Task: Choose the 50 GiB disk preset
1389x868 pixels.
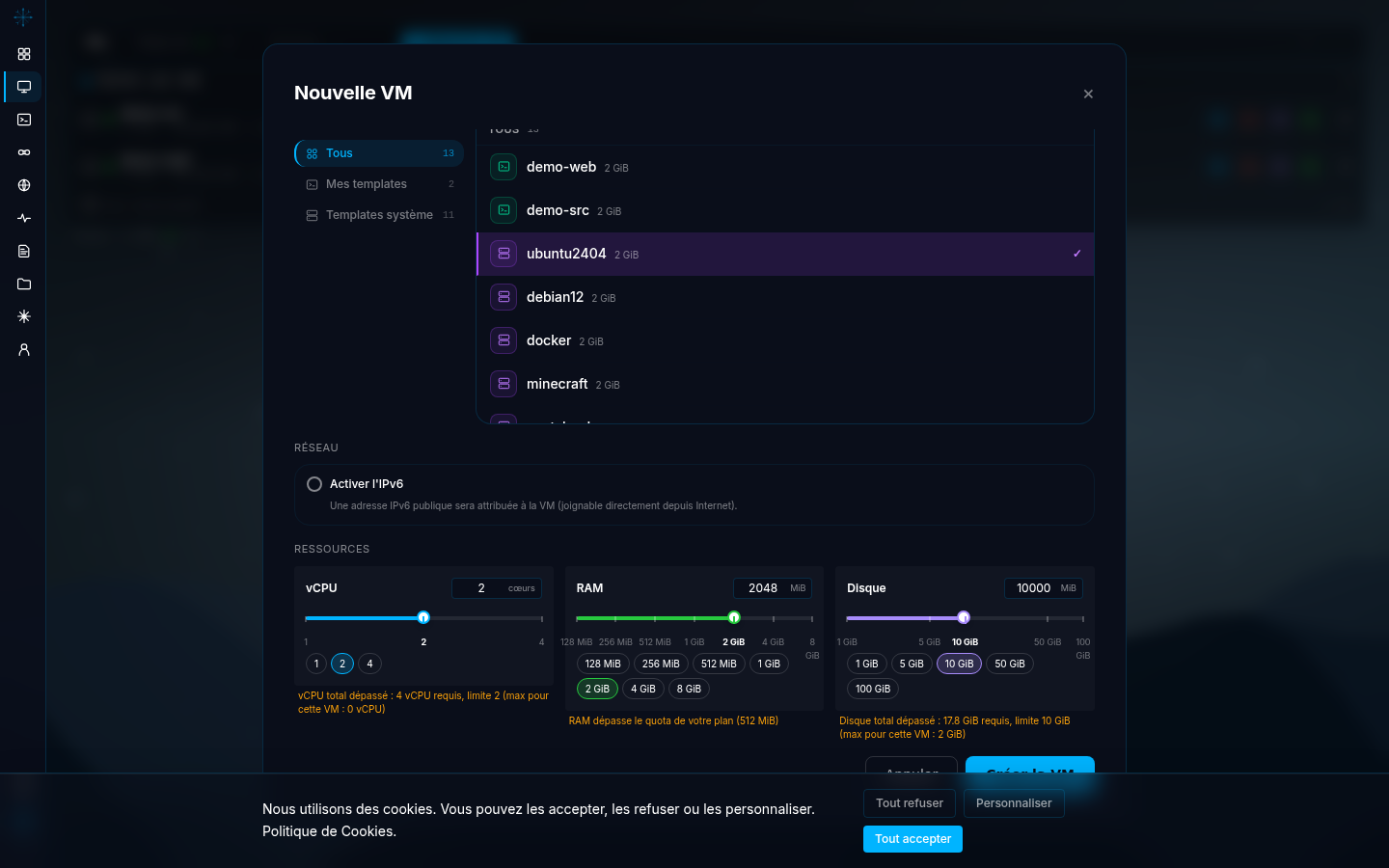Action: click(1010, 664)
